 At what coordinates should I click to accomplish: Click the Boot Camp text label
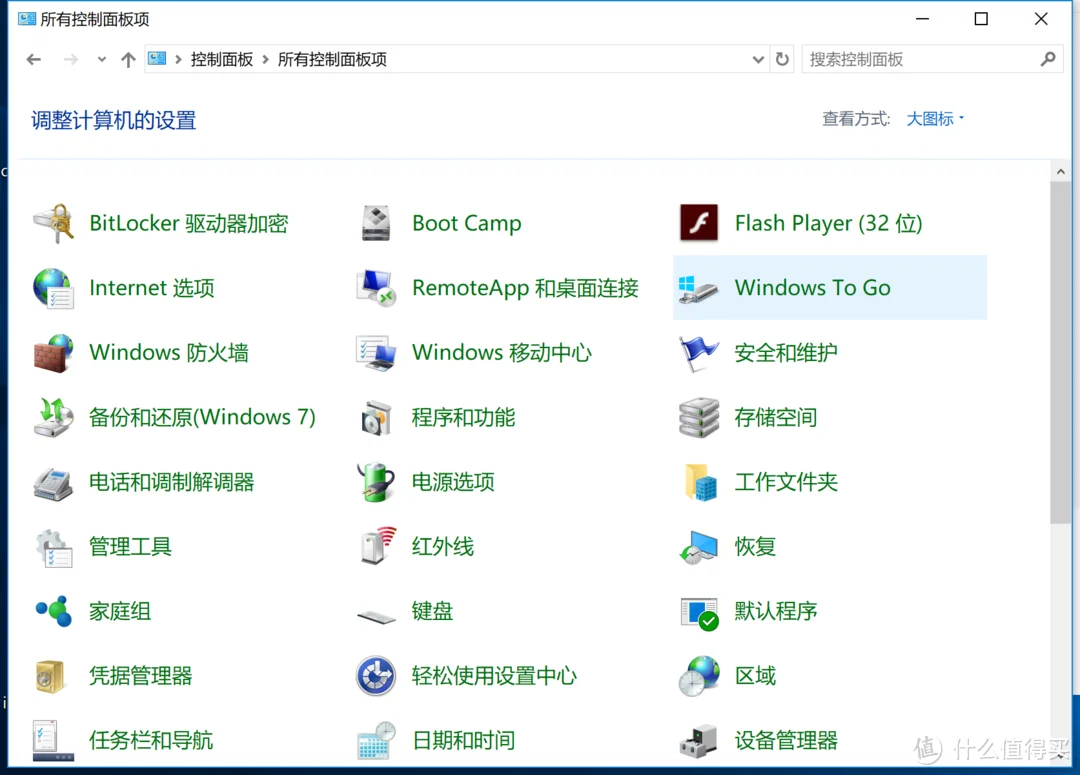point(466,223)
